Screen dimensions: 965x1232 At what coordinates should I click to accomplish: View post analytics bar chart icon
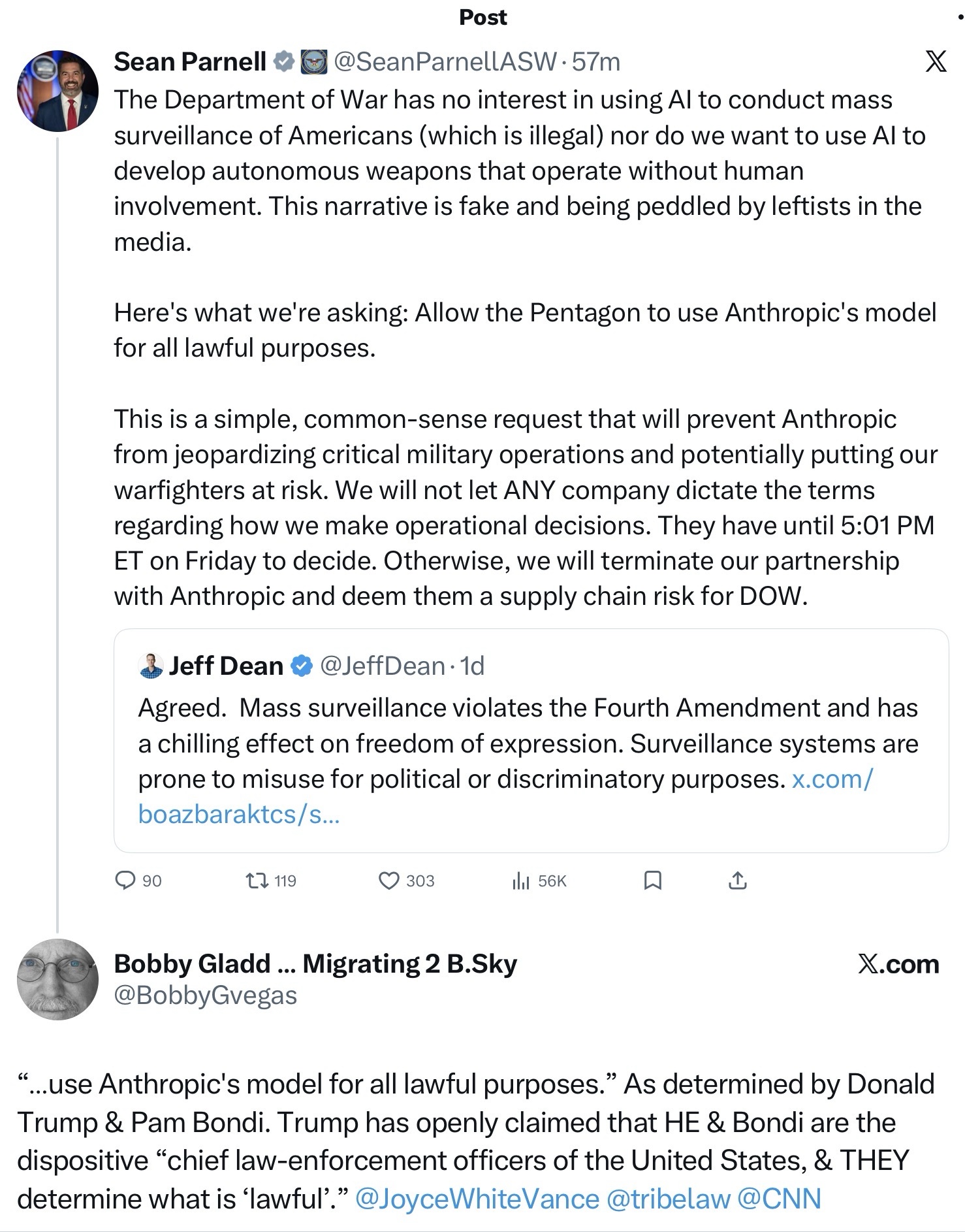[x=520, y=881]
